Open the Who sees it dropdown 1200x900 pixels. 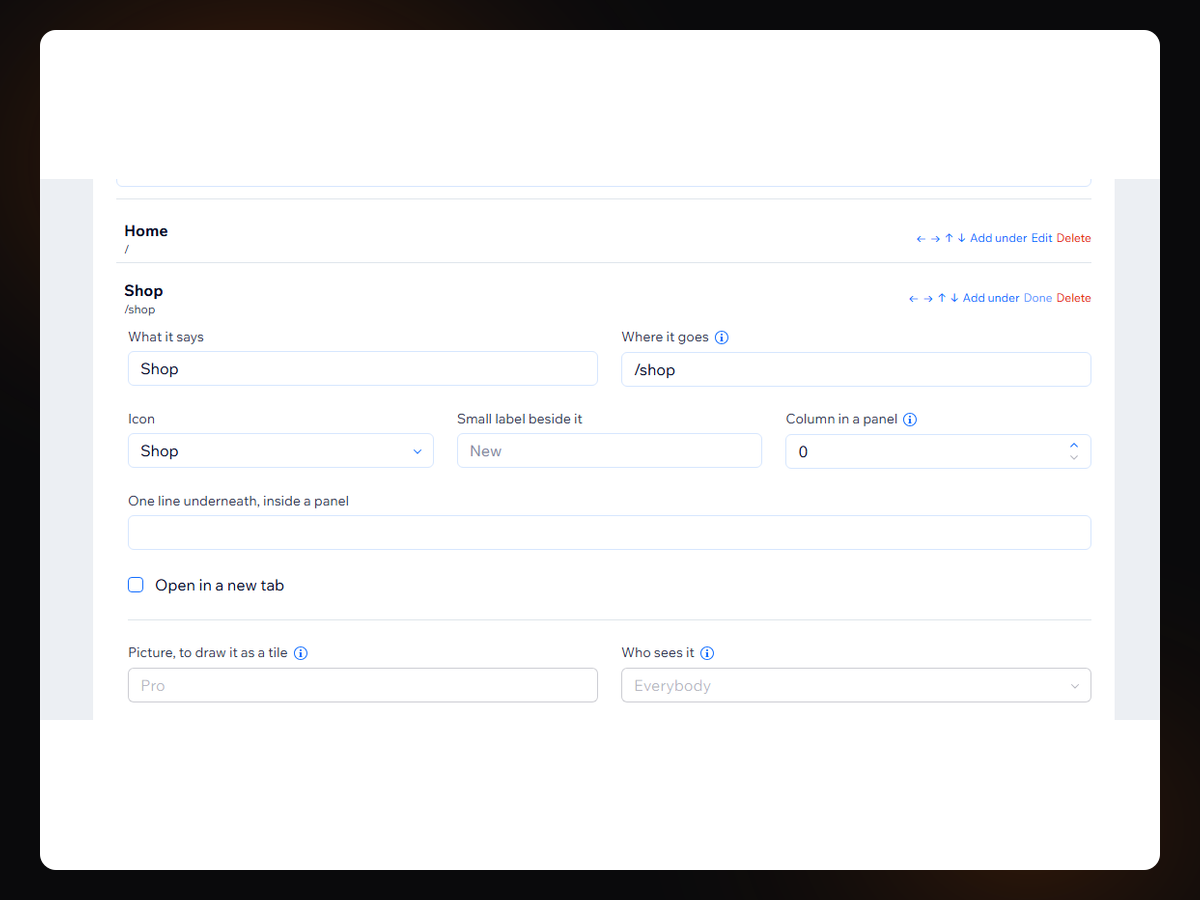(856, 686)
